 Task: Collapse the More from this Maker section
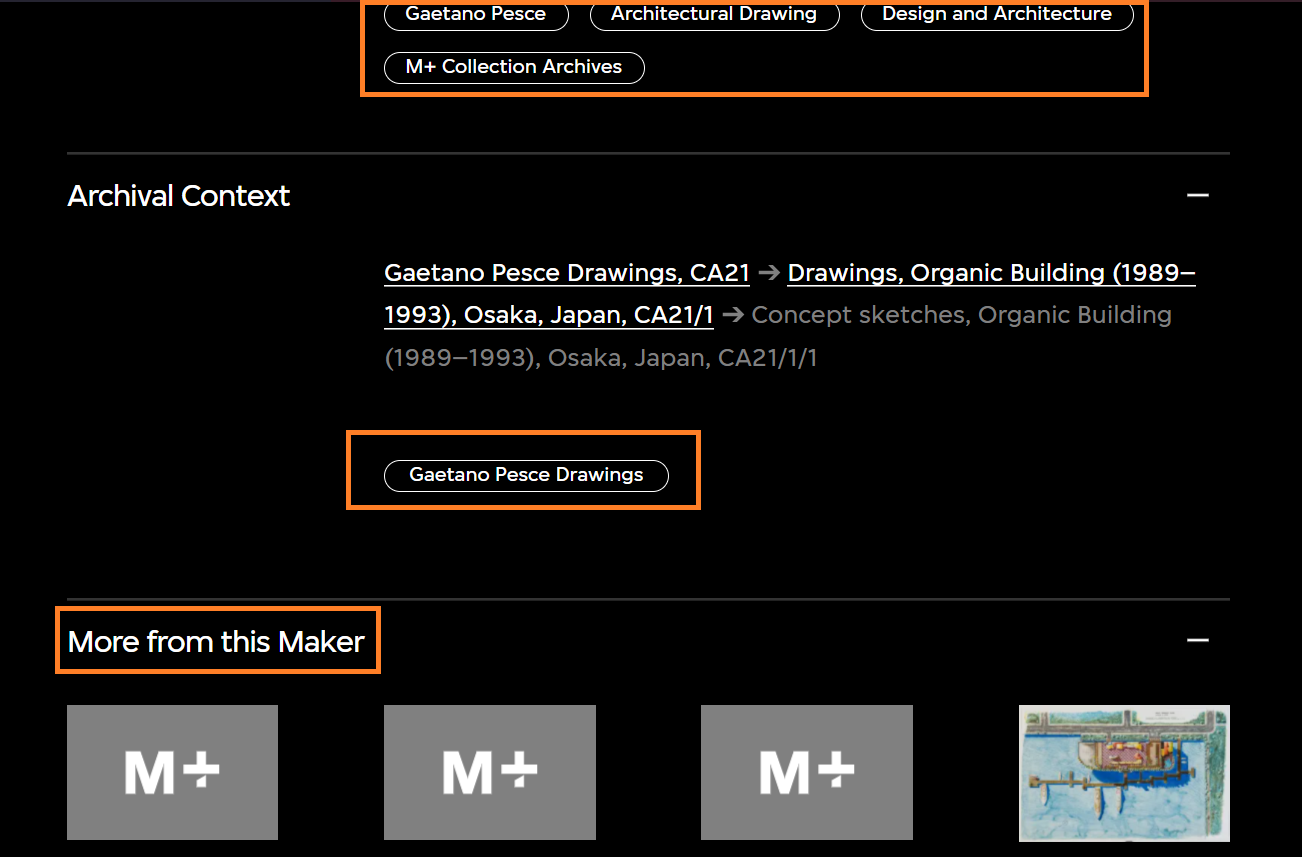[x=1198, y=640]
